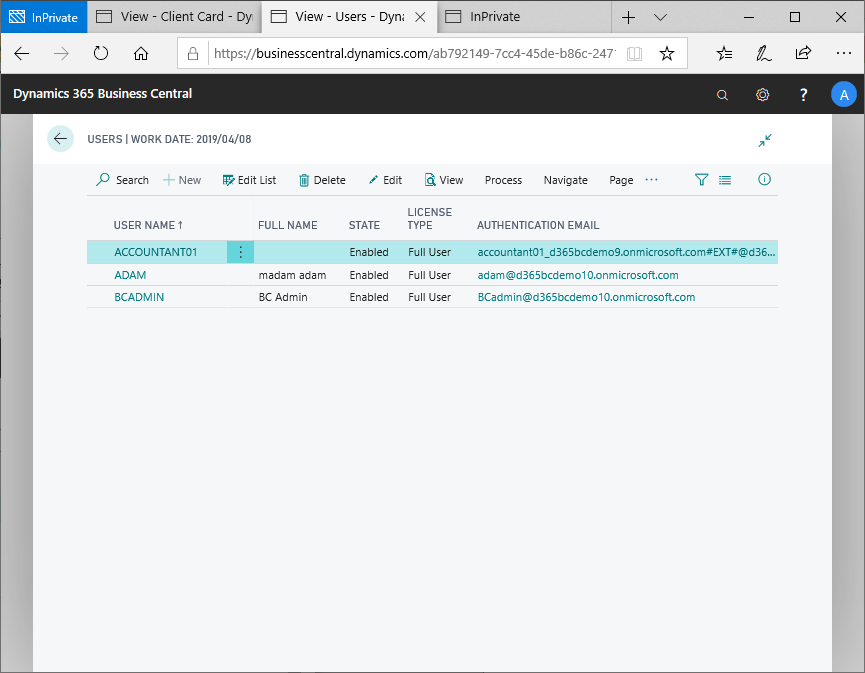The height and width of the screenshot is (673, 865).
Task: Show row options for ACCOUNTANT01
Action: click(x=241, y=252)
